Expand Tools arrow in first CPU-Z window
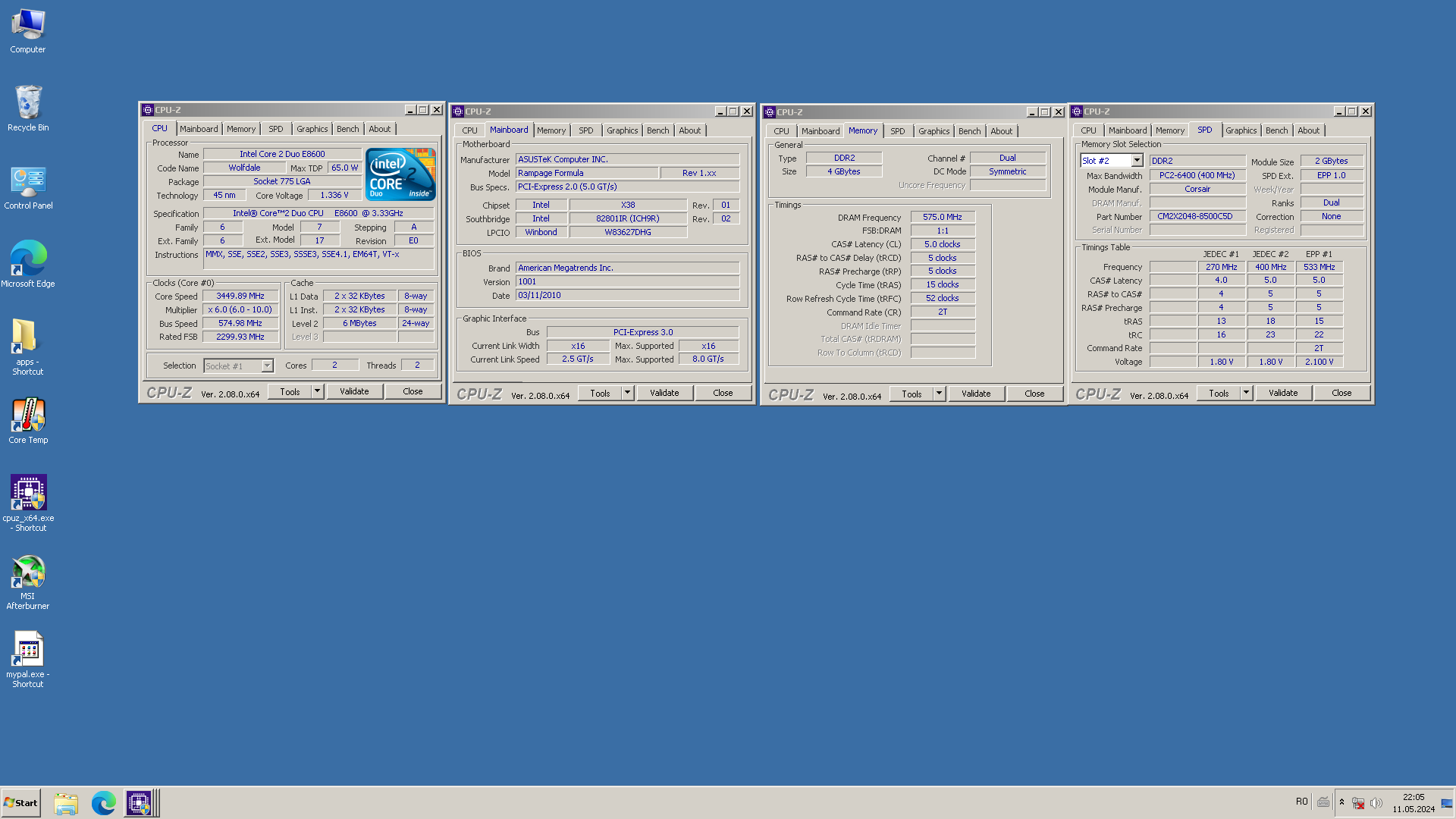 (x=318, y=391)
